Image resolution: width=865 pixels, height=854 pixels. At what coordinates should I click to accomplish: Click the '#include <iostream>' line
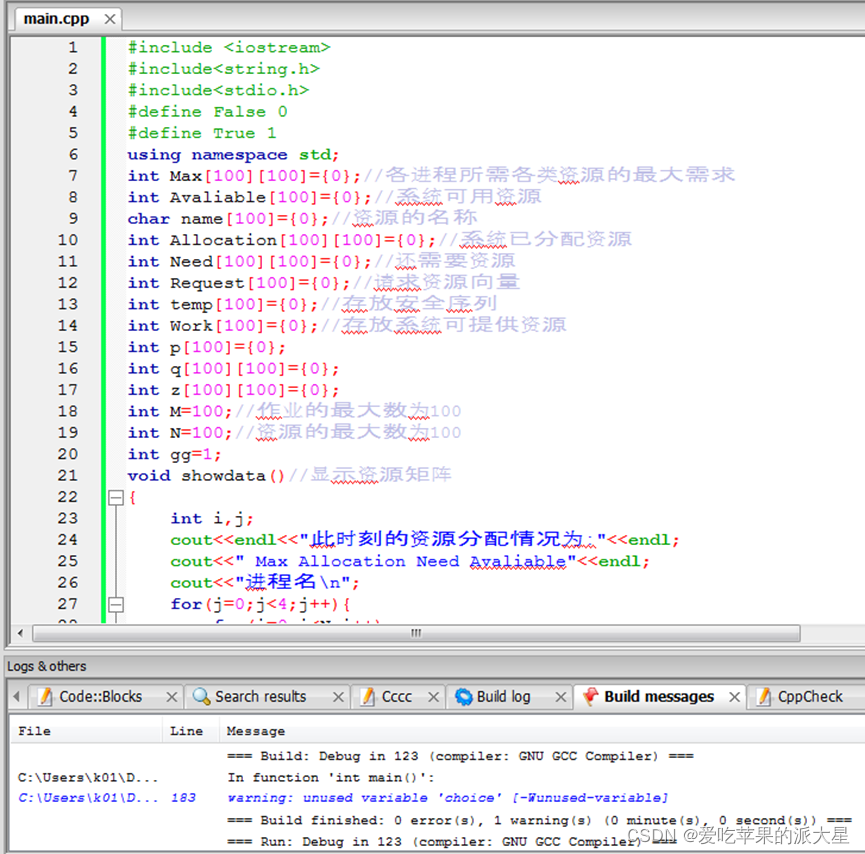229,48
